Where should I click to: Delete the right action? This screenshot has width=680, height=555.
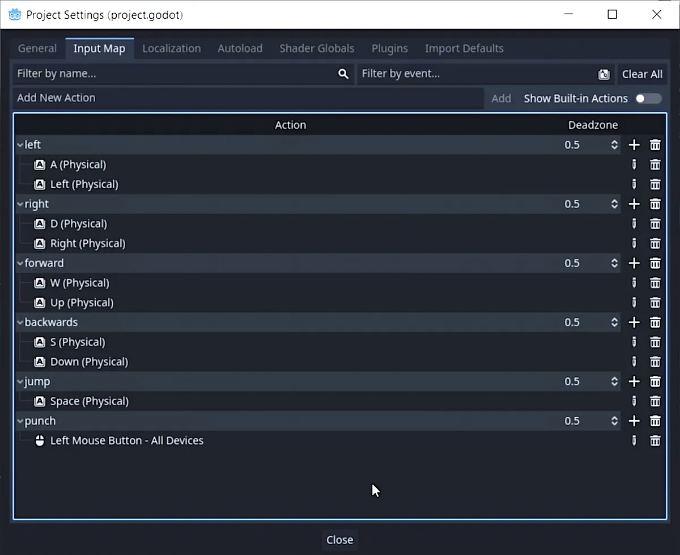tap(655, 204)
